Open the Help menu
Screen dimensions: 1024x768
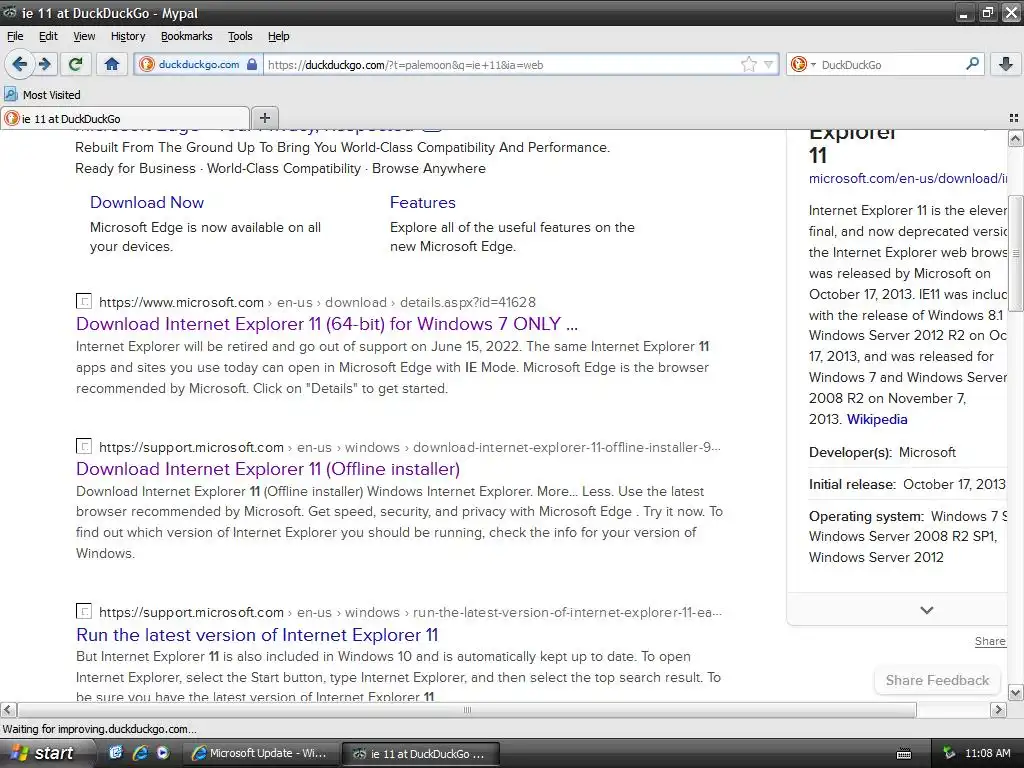pyautogui.click(x=279, y=36)
